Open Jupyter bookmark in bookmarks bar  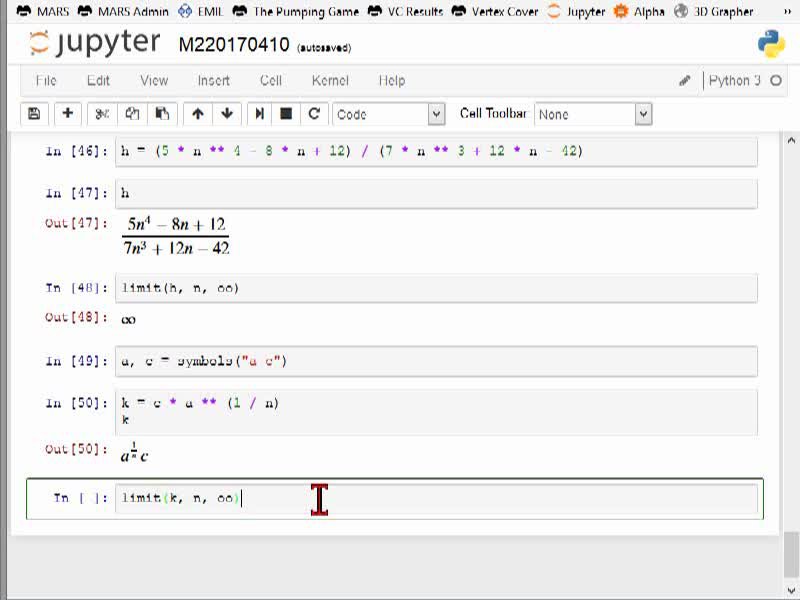click(x=576, y=11)
